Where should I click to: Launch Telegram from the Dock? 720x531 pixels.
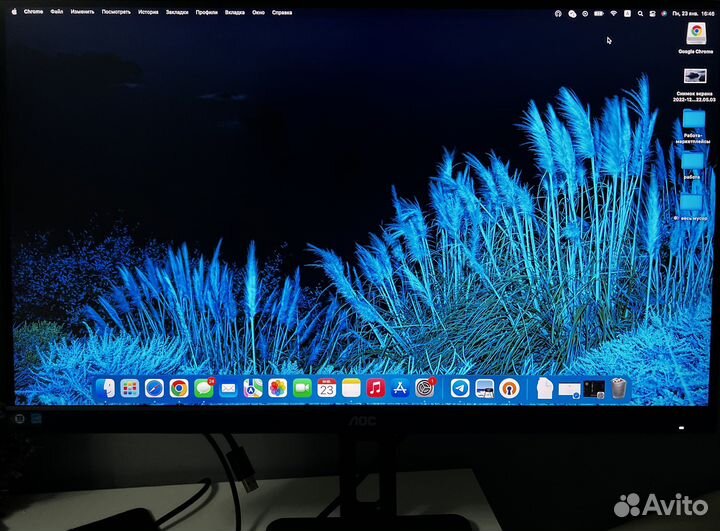[460, 389]
